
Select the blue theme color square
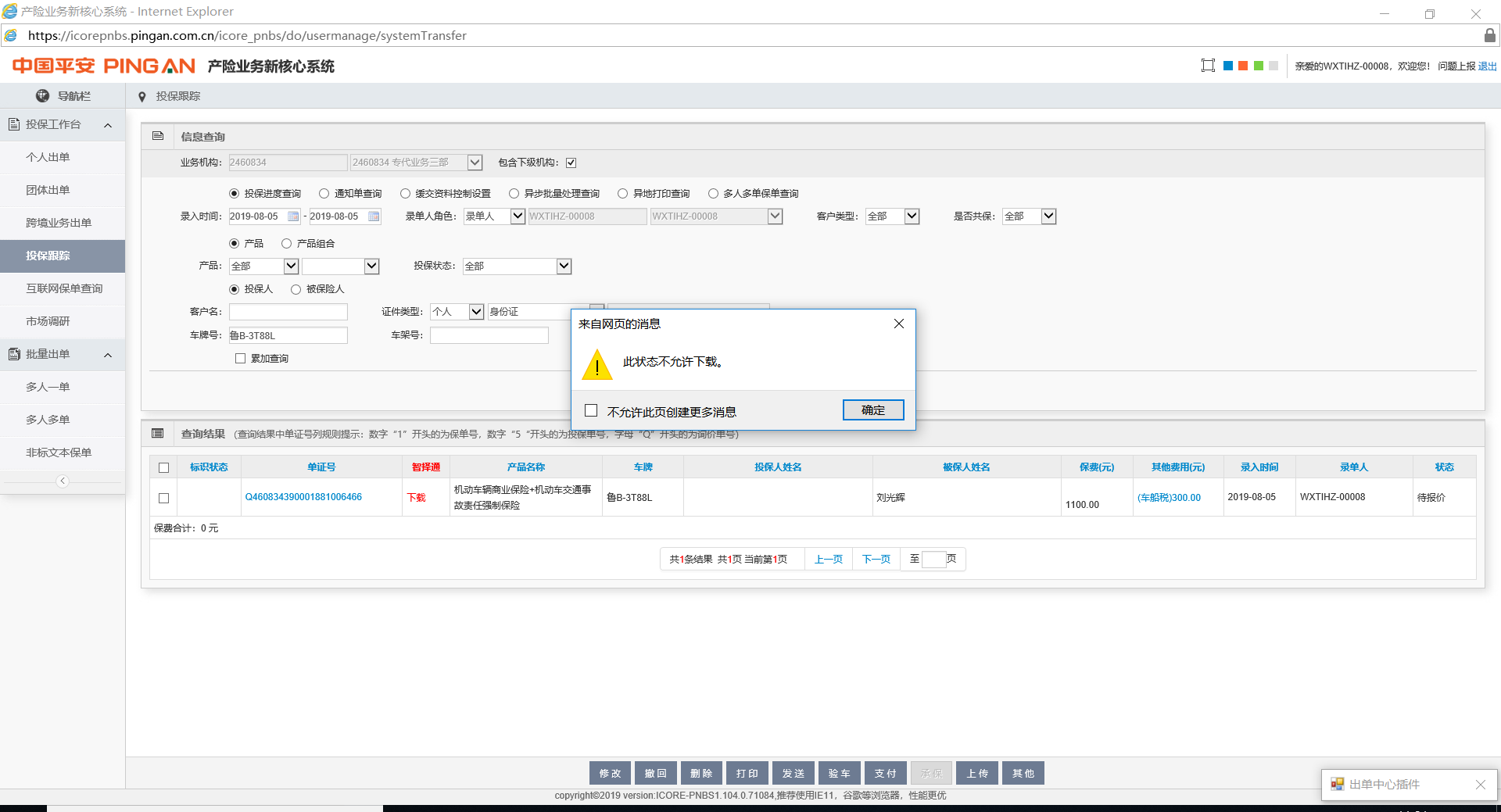(1228, 66)
